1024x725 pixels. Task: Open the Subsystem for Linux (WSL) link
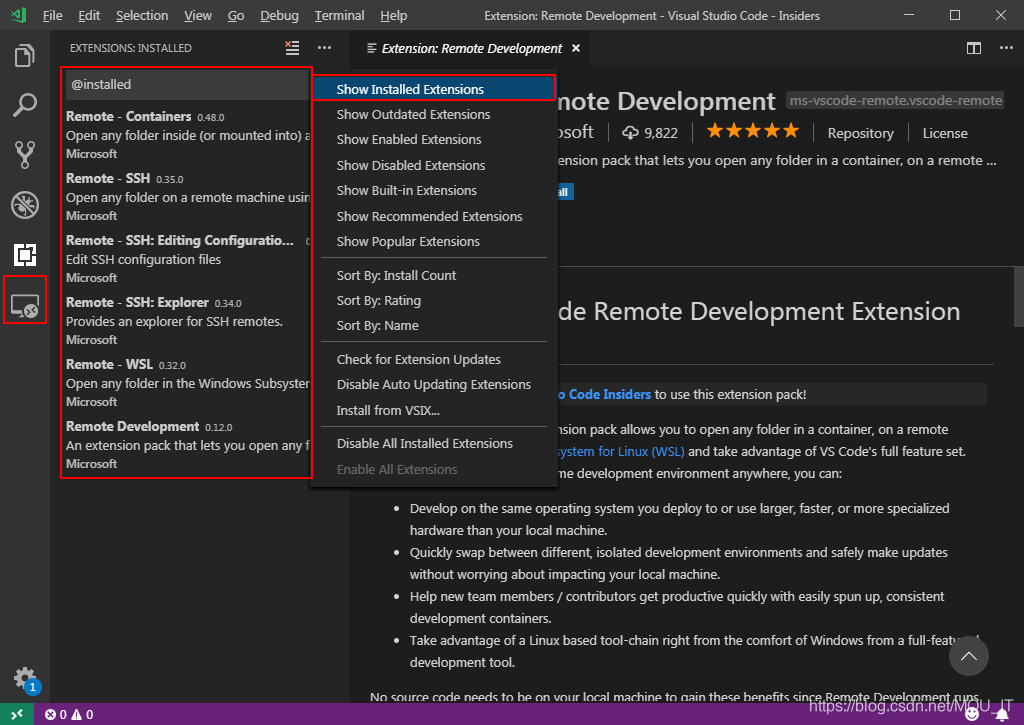pos(621,451)
